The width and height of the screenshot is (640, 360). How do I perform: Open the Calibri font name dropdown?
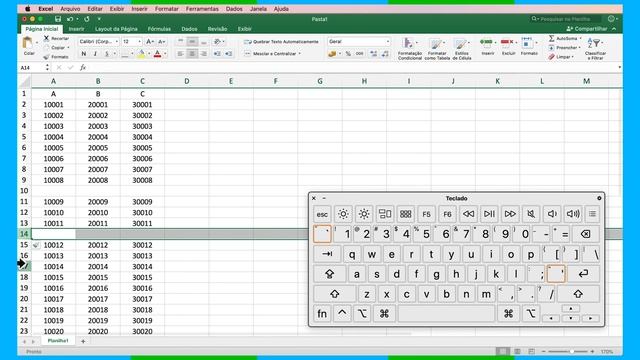pos(116,42)
